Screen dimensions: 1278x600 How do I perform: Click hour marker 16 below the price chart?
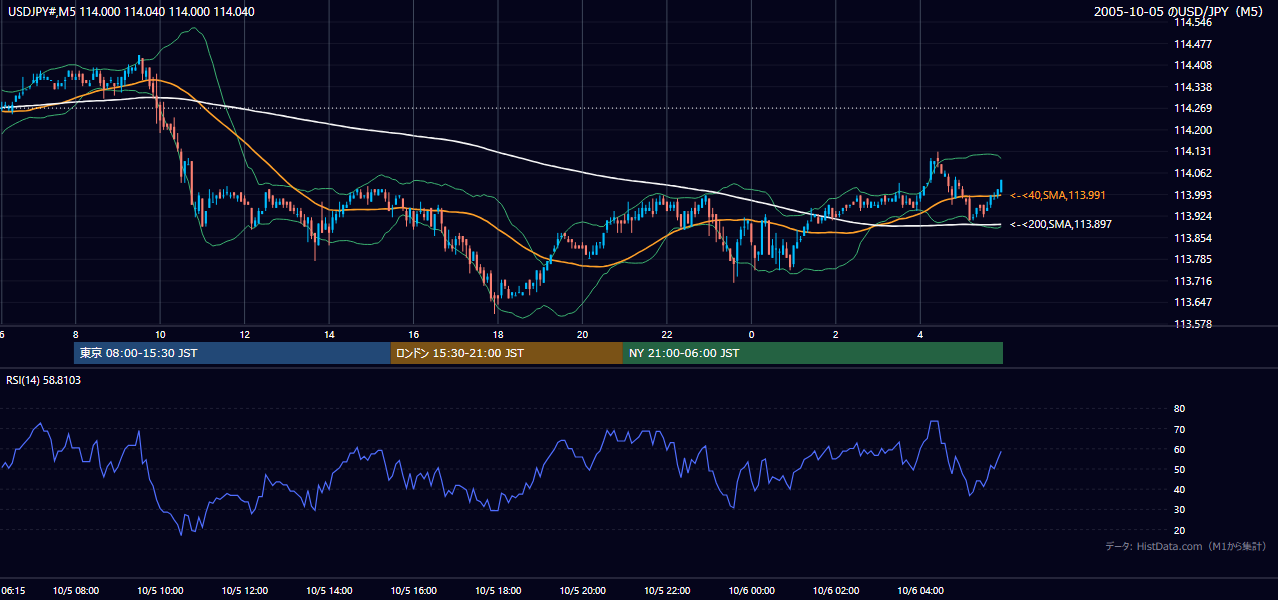click(413, 334)
